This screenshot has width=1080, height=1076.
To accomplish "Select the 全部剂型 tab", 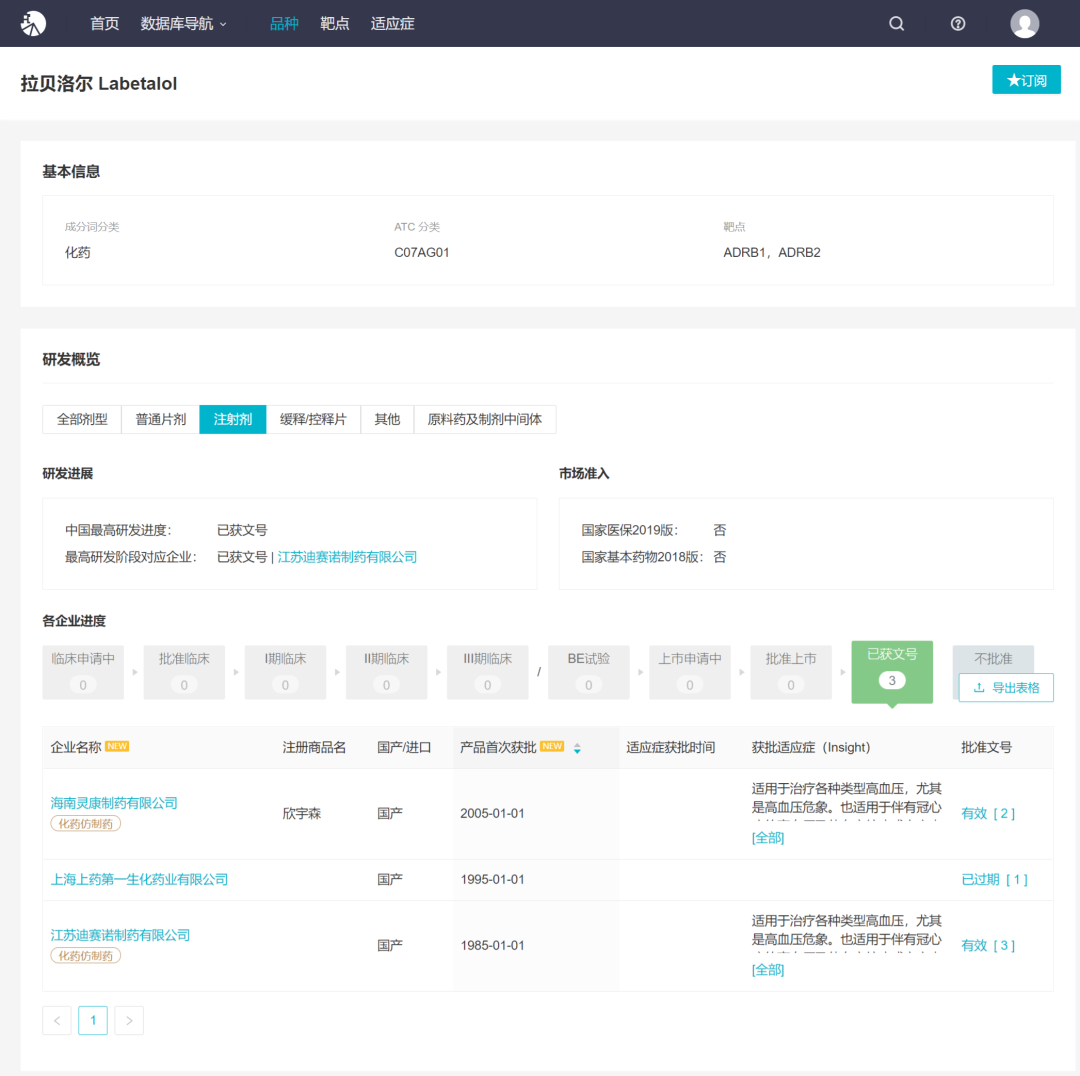I will [x=82, y=419].
